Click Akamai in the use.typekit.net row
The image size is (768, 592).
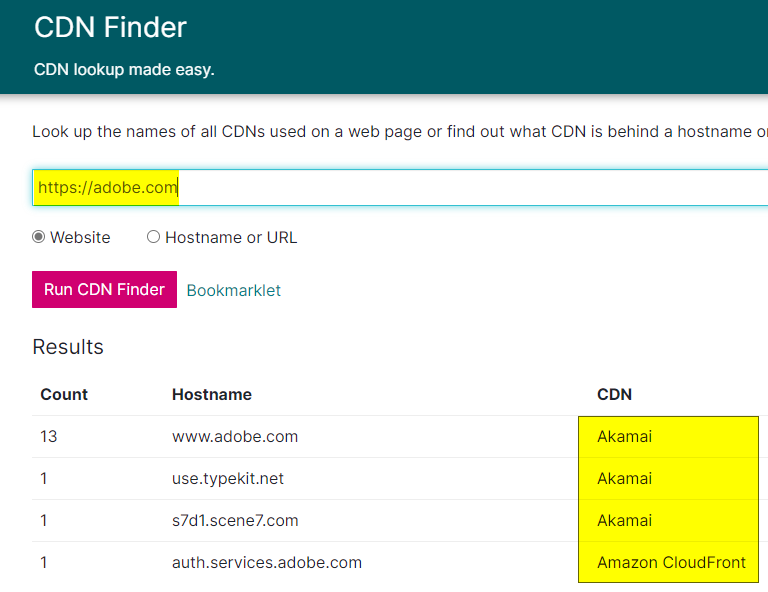tap(624, 478)
